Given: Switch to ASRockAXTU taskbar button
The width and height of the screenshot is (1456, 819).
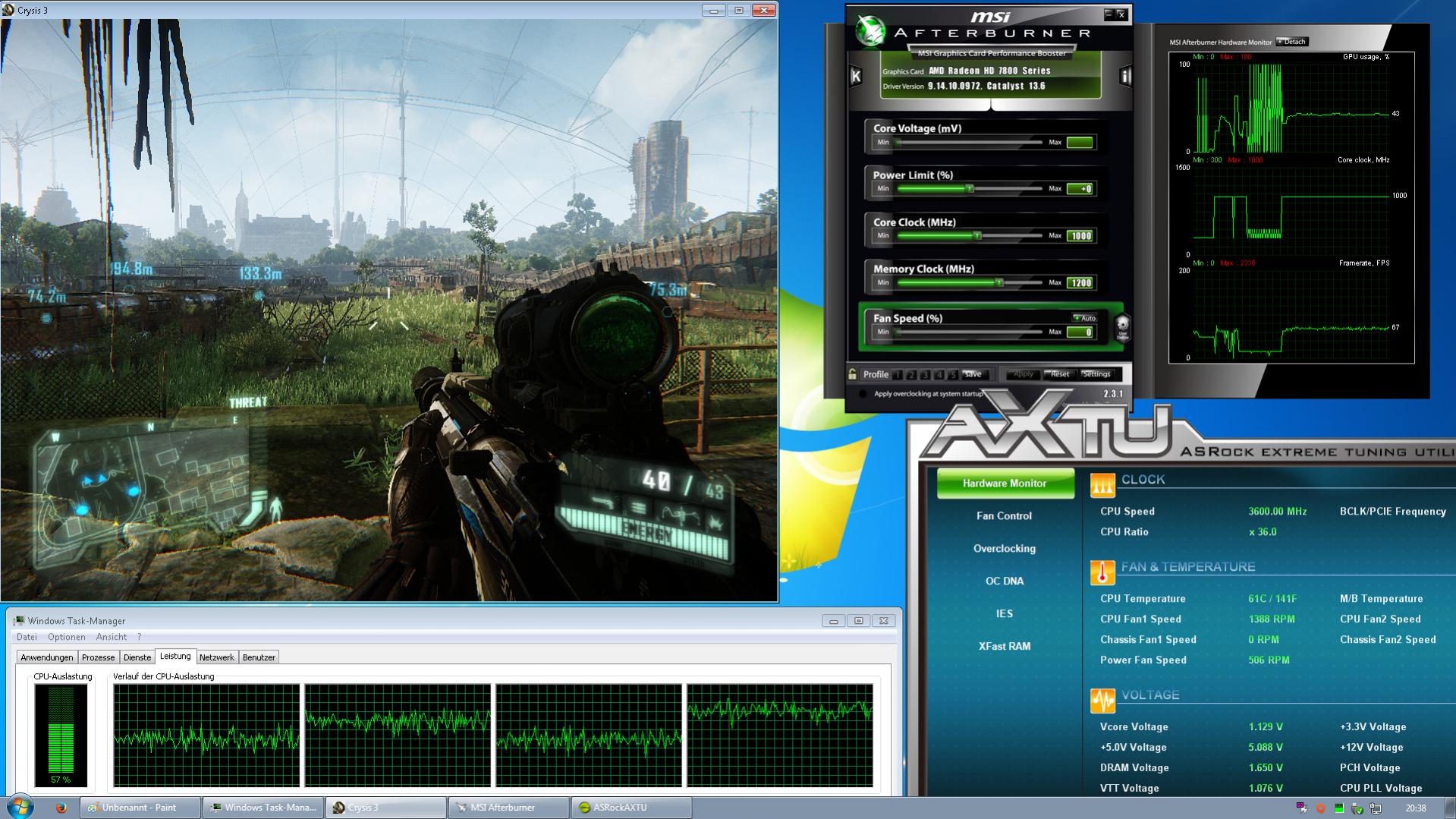Looking at the screenshot, I should tap(633, 808).
